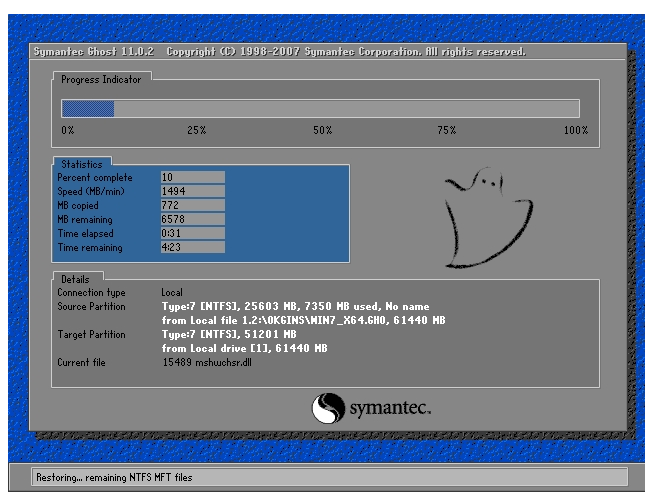This screenshot has width=663, height=497.
Task: Click the status bar restoring message
Action: point(113,478)
